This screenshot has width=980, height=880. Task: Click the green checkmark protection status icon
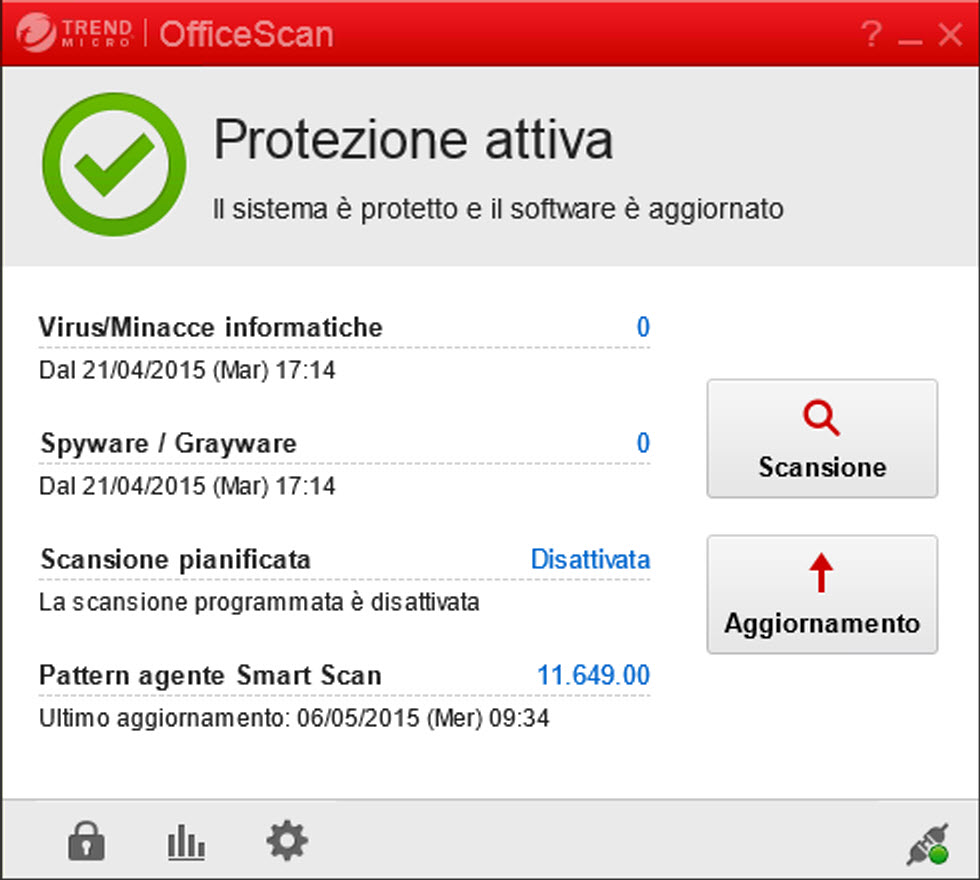(x=114, y=165)
